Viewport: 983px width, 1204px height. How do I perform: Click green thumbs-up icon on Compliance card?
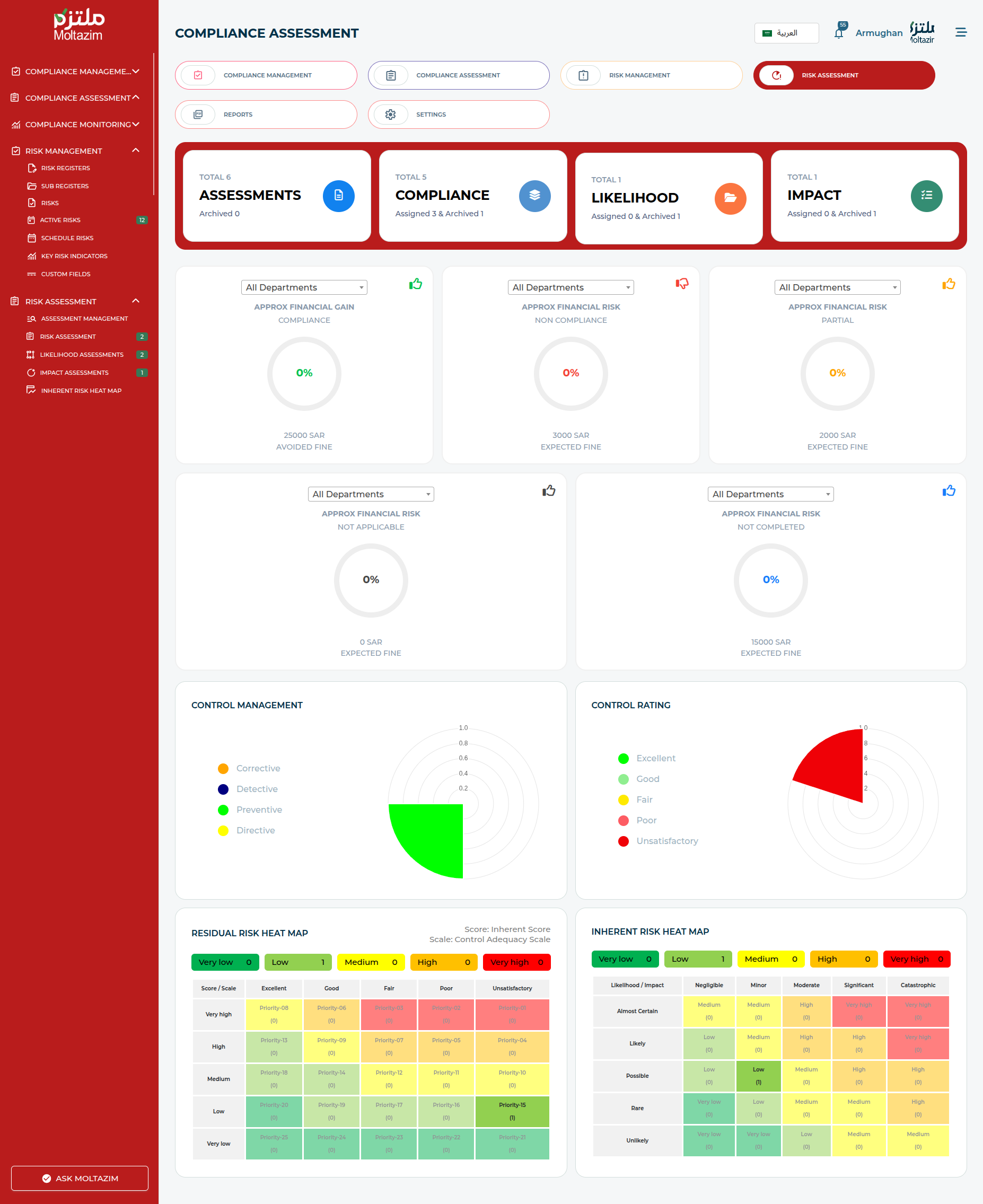point(416,284)
